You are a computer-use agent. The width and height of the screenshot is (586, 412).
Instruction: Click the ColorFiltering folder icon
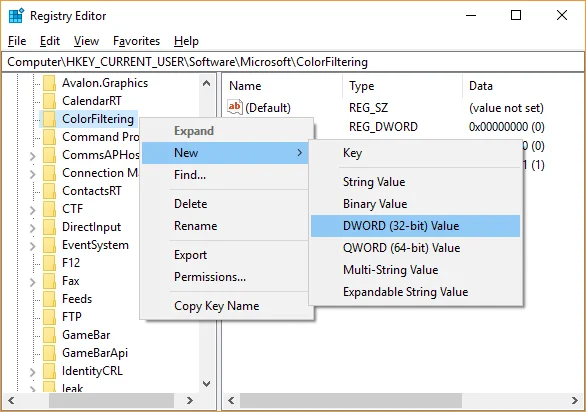point(49,119)
